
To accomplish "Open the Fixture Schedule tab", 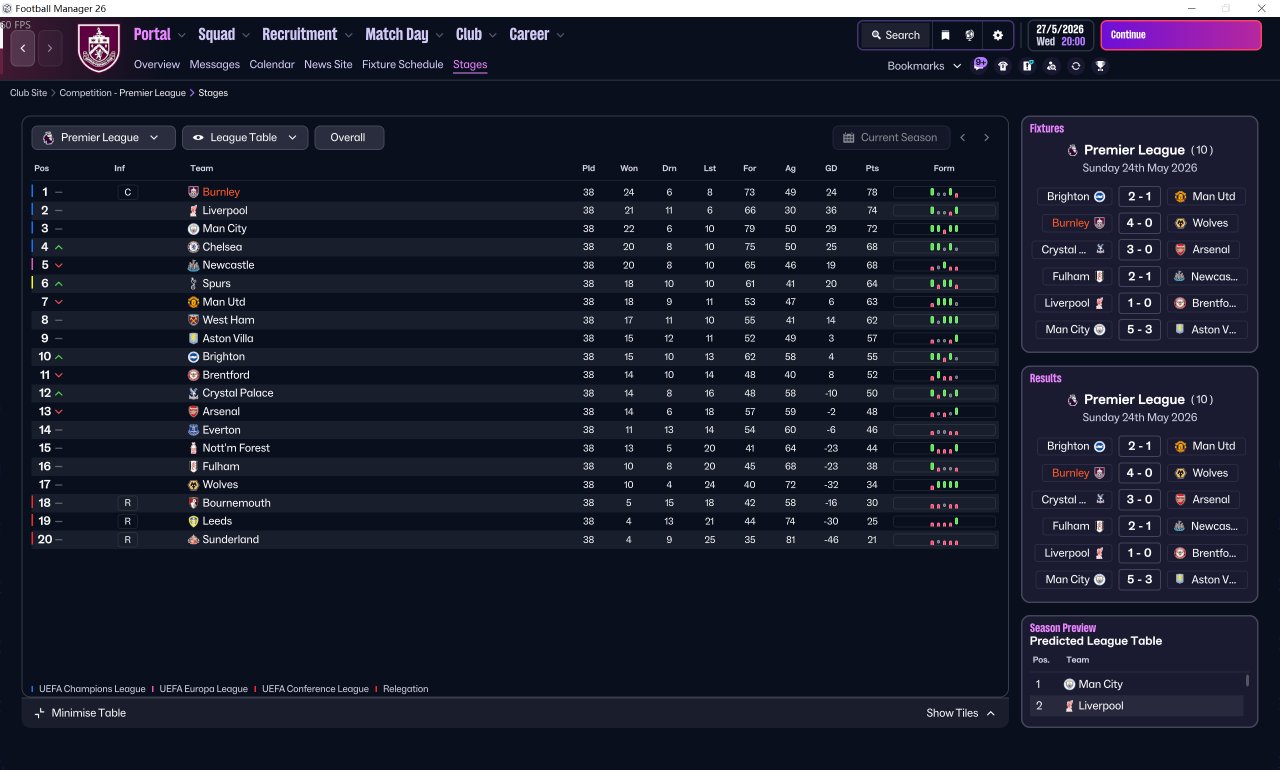I will point(403,65).
